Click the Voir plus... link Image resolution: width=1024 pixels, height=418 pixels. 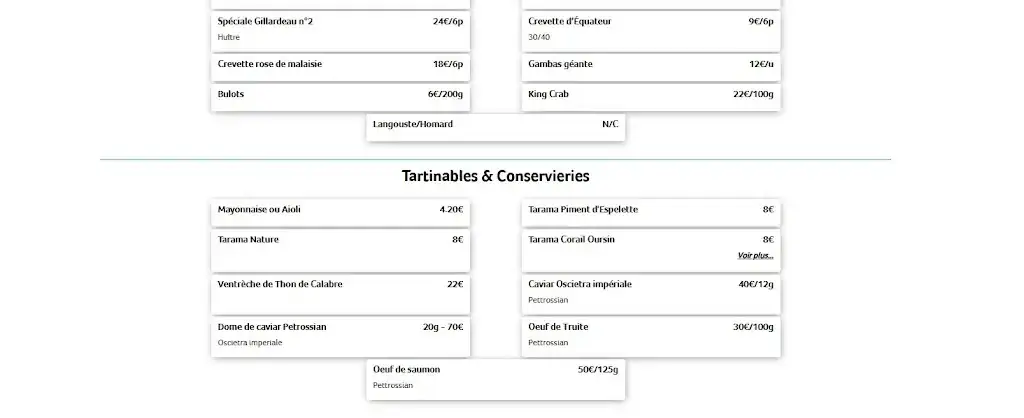[755, 256]
